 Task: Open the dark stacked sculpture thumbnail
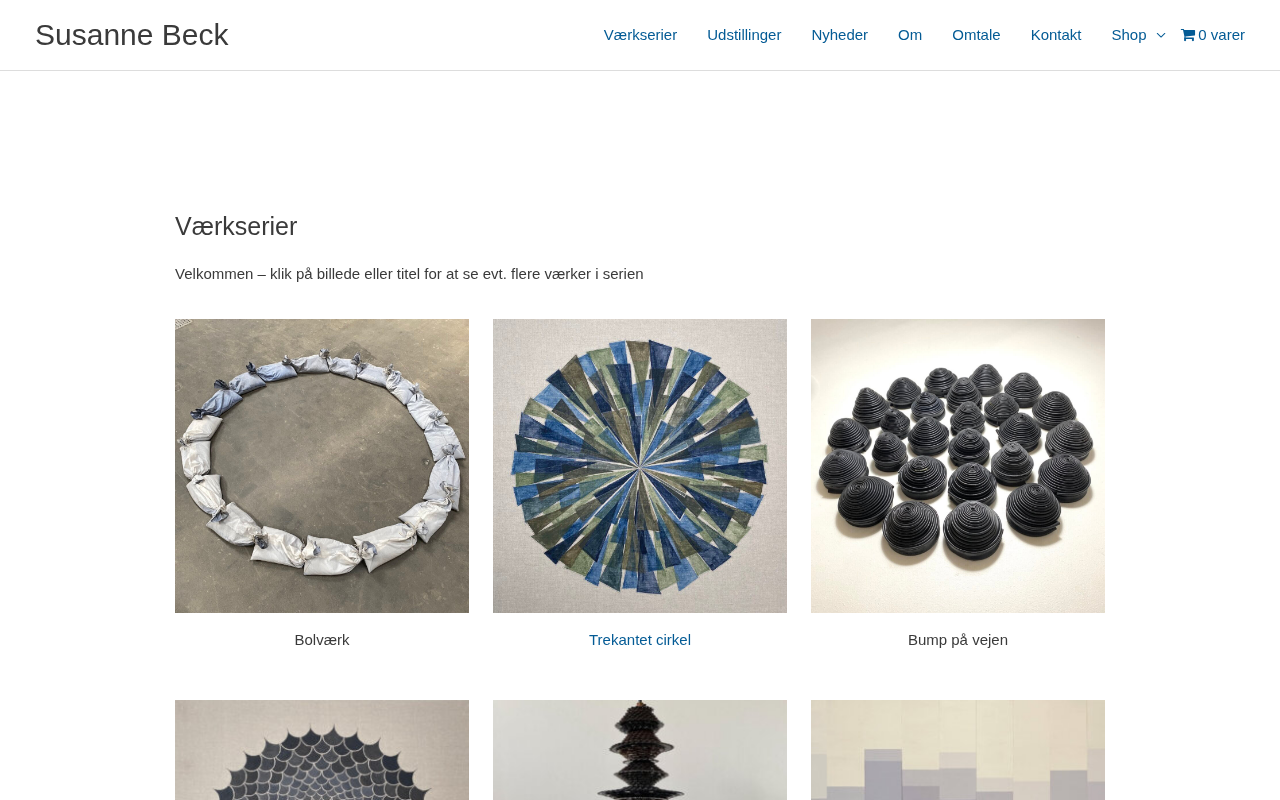pyautogui.click(x=640, y=750)
